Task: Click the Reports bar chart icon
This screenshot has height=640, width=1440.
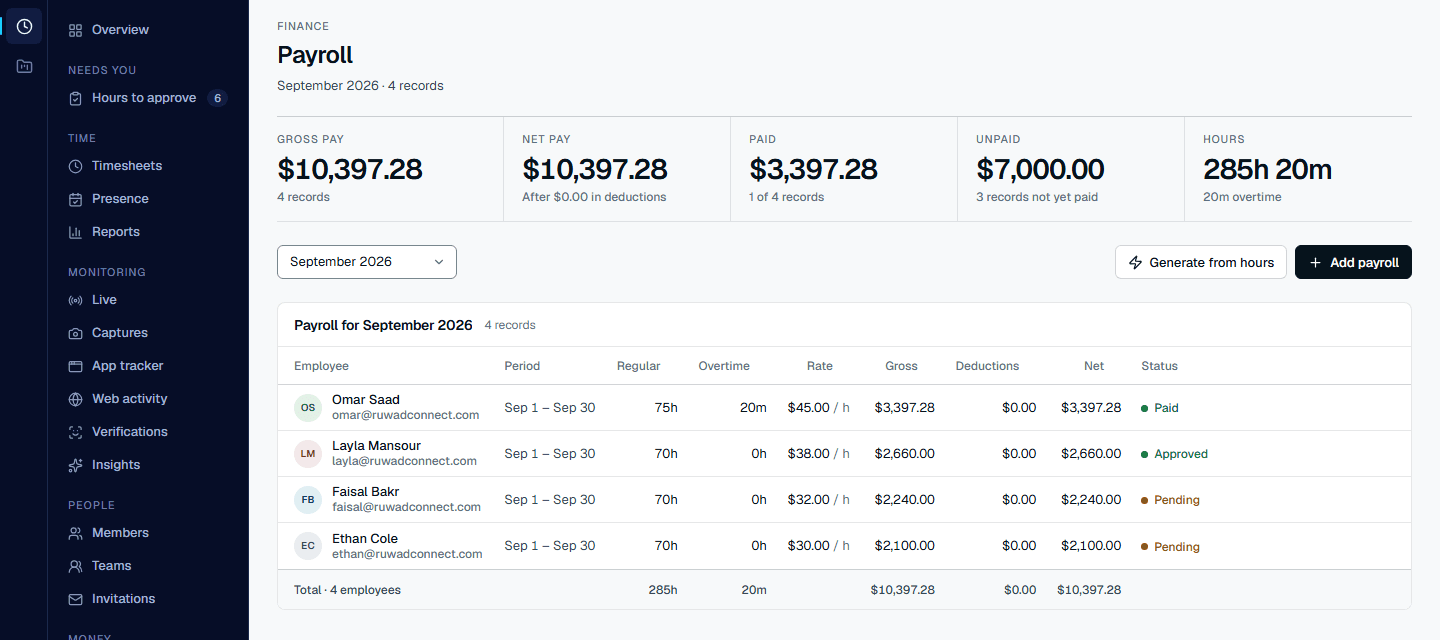Action: pos(75,232)
